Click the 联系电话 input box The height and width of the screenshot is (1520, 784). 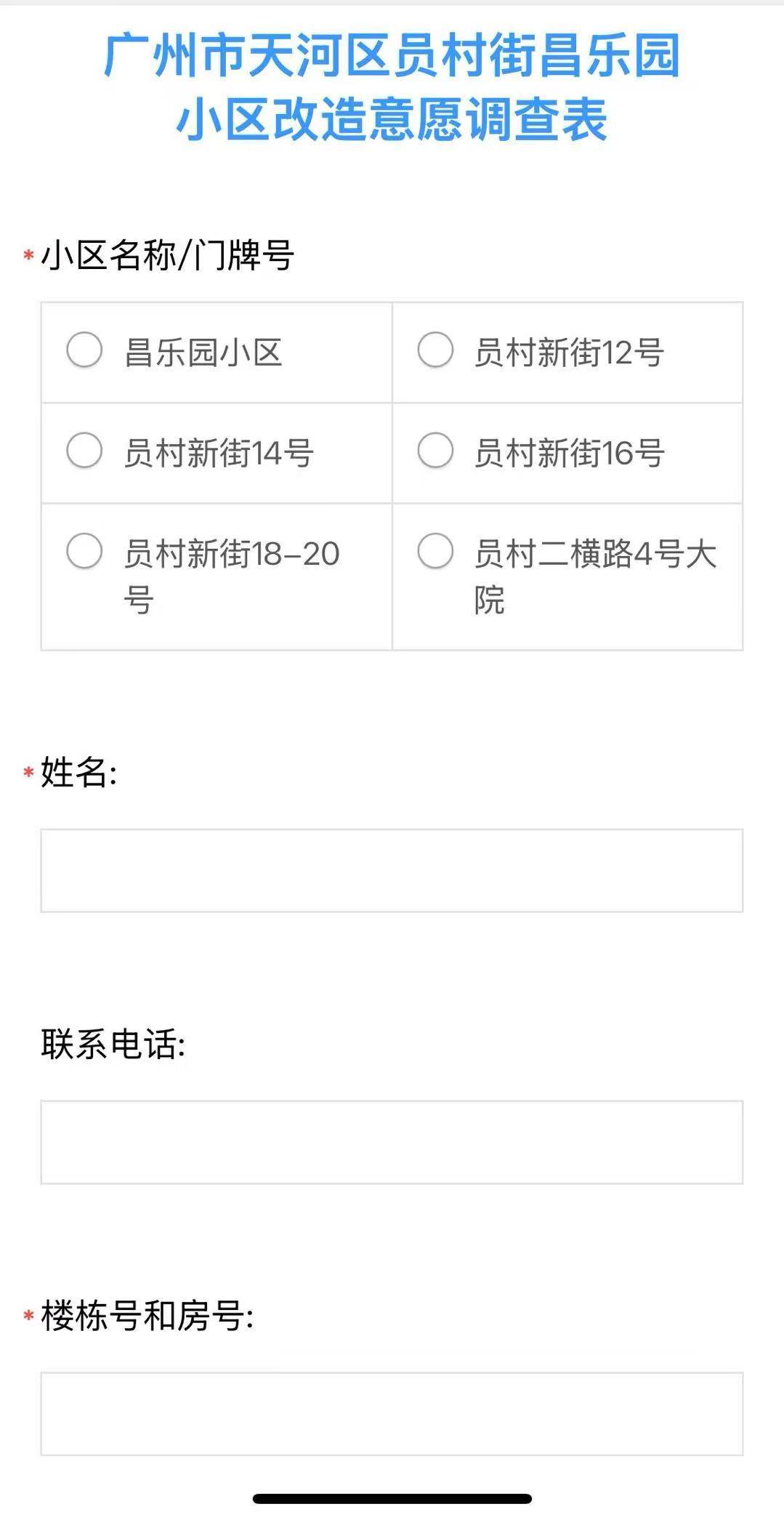point(392,1142)
